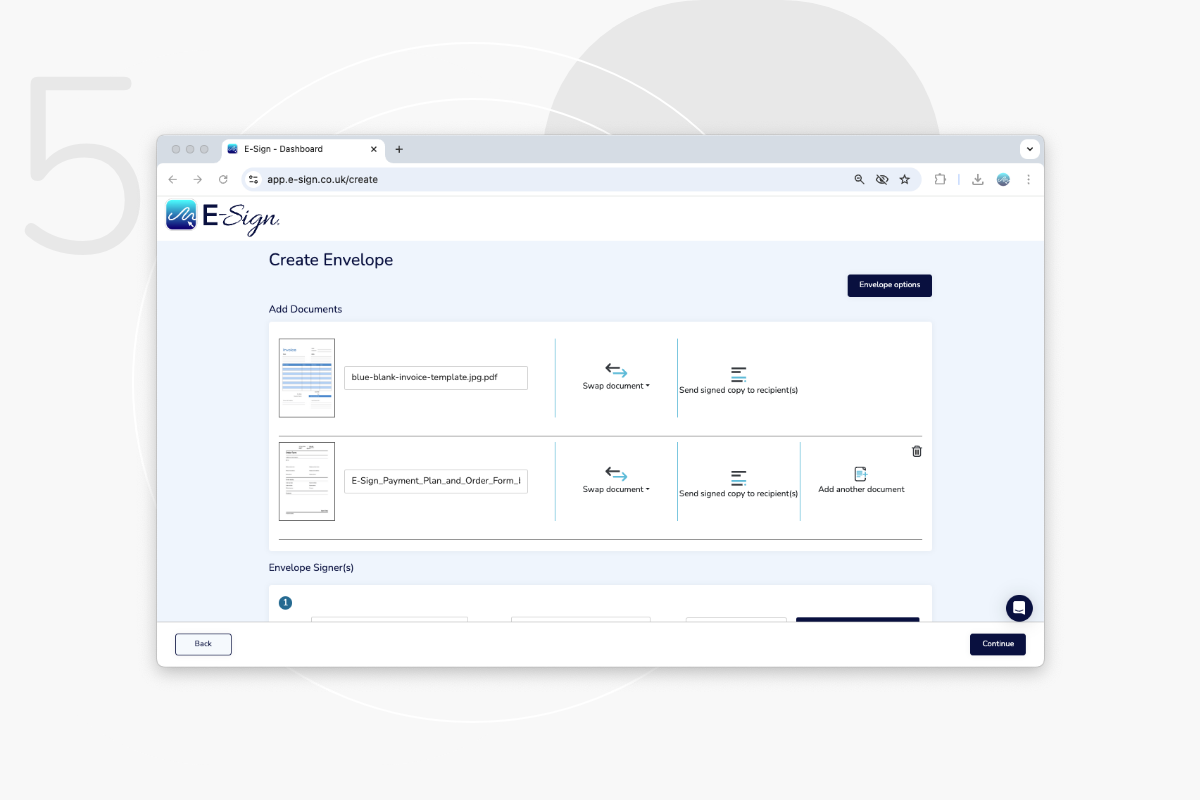Open the tab search chevron dropdown

coord(1030,149)
